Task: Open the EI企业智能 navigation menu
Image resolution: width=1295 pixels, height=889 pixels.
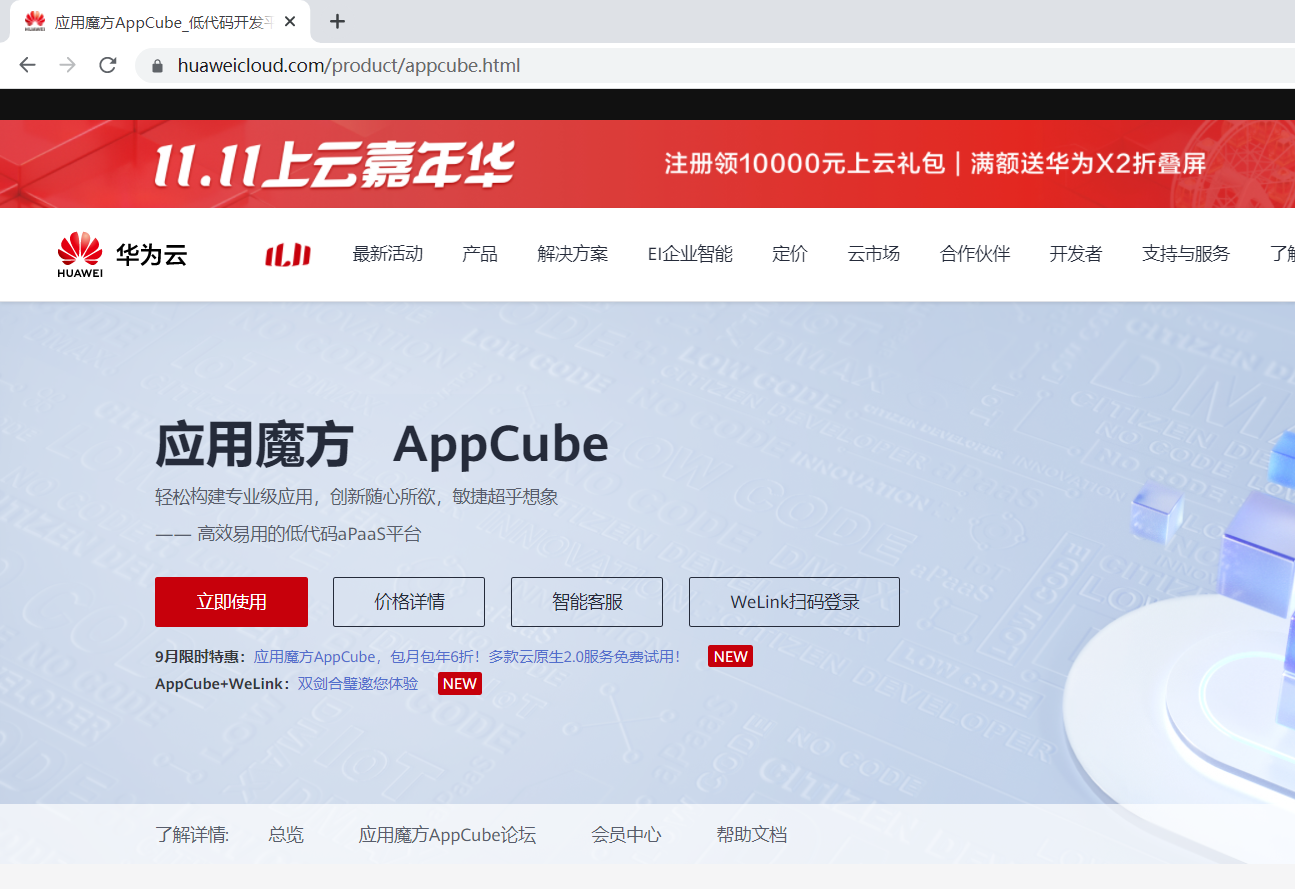Action: click(x=690, y=254)
